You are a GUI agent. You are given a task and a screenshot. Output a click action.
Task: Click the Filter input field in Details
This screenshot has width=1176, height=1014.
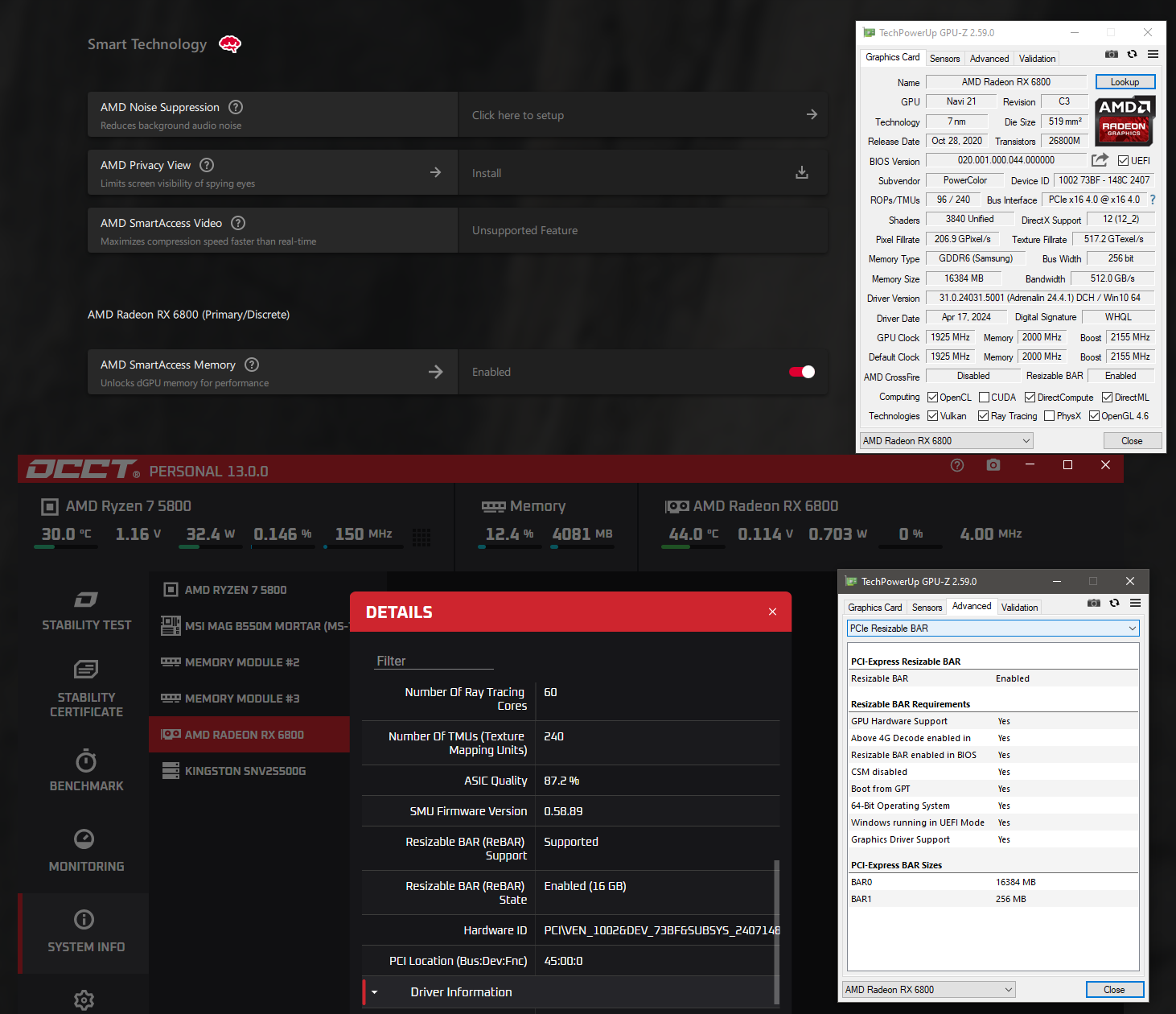(434, 661)
